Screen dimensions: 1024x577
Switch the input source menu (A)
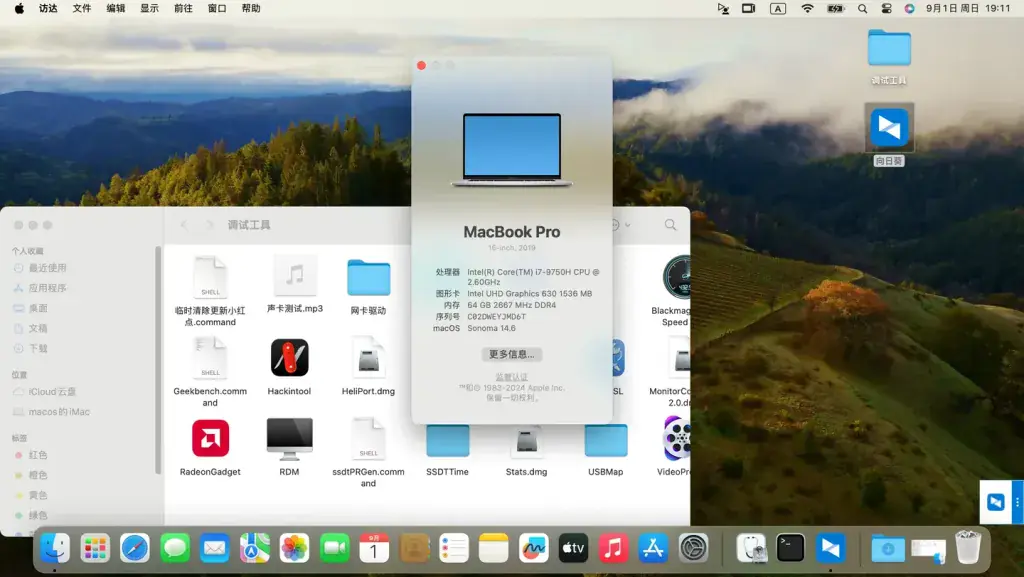[778, 8]
